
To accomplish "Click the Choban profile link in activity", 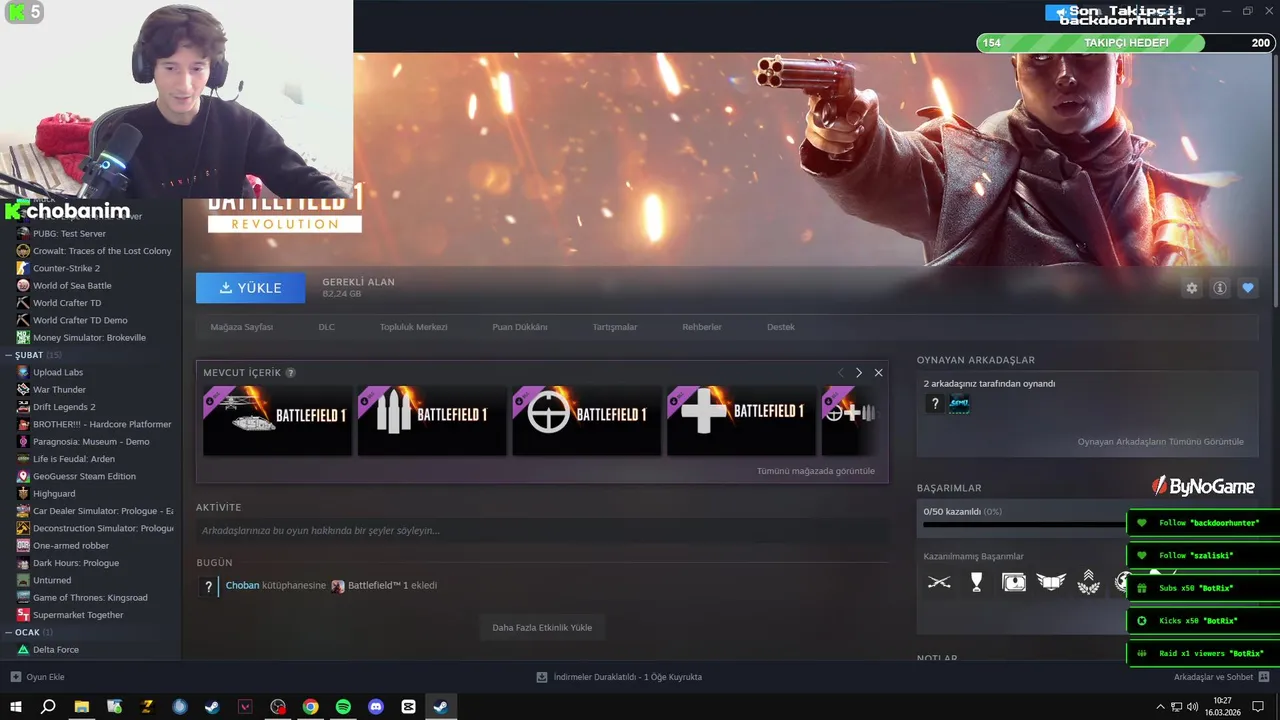I will tap(242, 586).
